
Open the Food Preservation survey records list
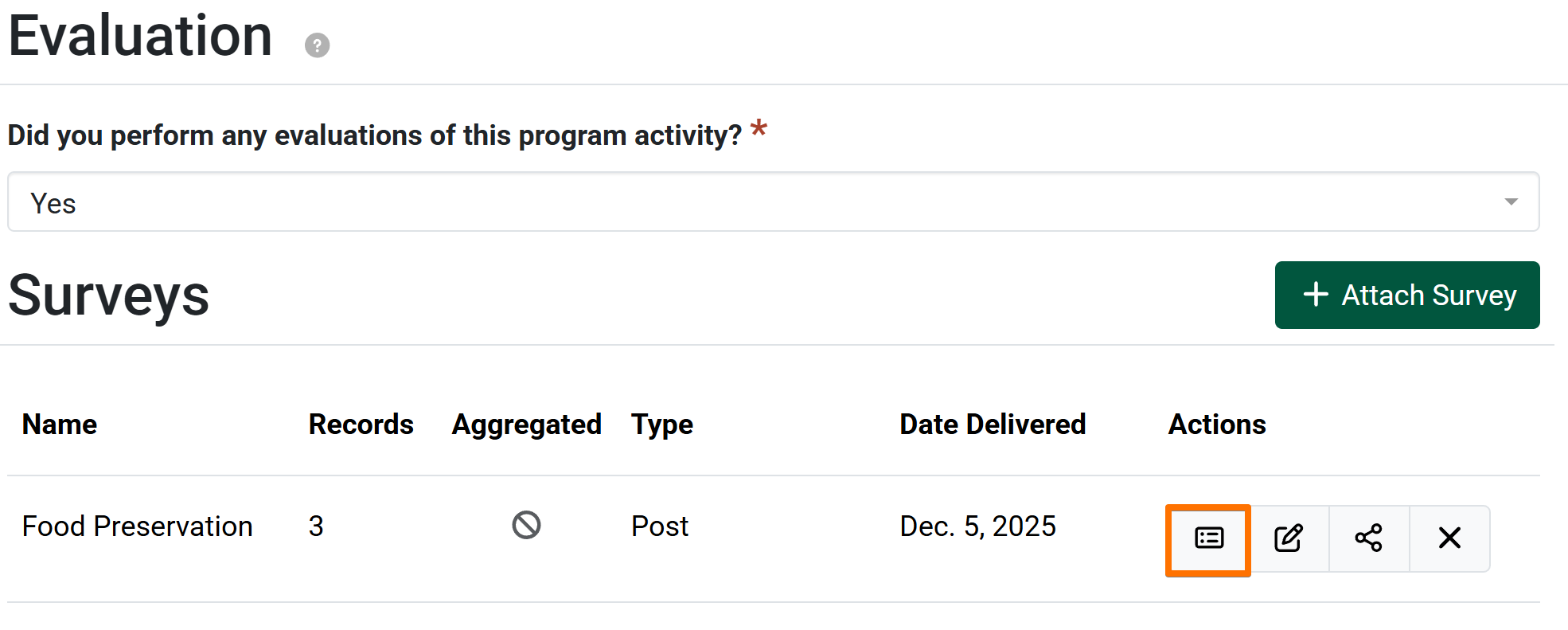pyautogui.click(x=1208, y=539)
